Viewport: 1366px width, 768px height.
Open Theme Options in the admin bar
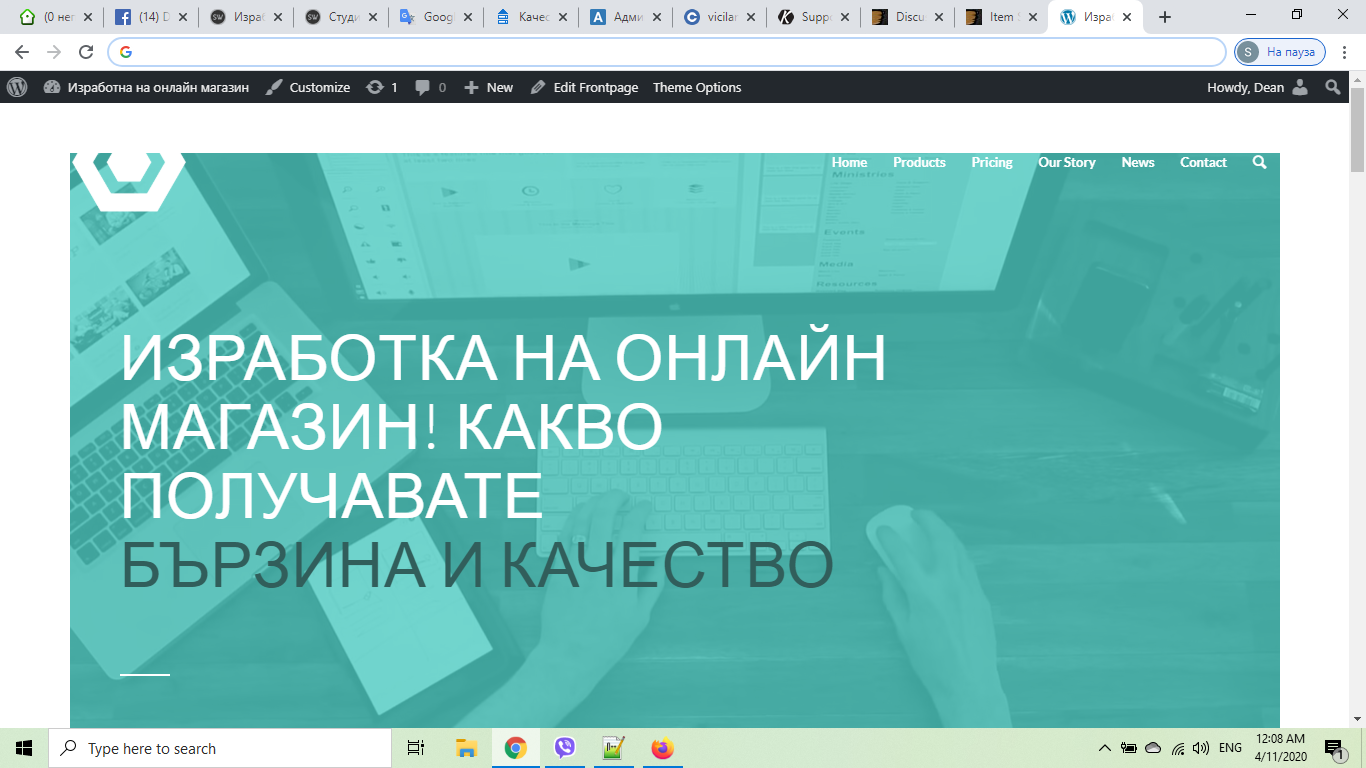(x=697, y=87)
